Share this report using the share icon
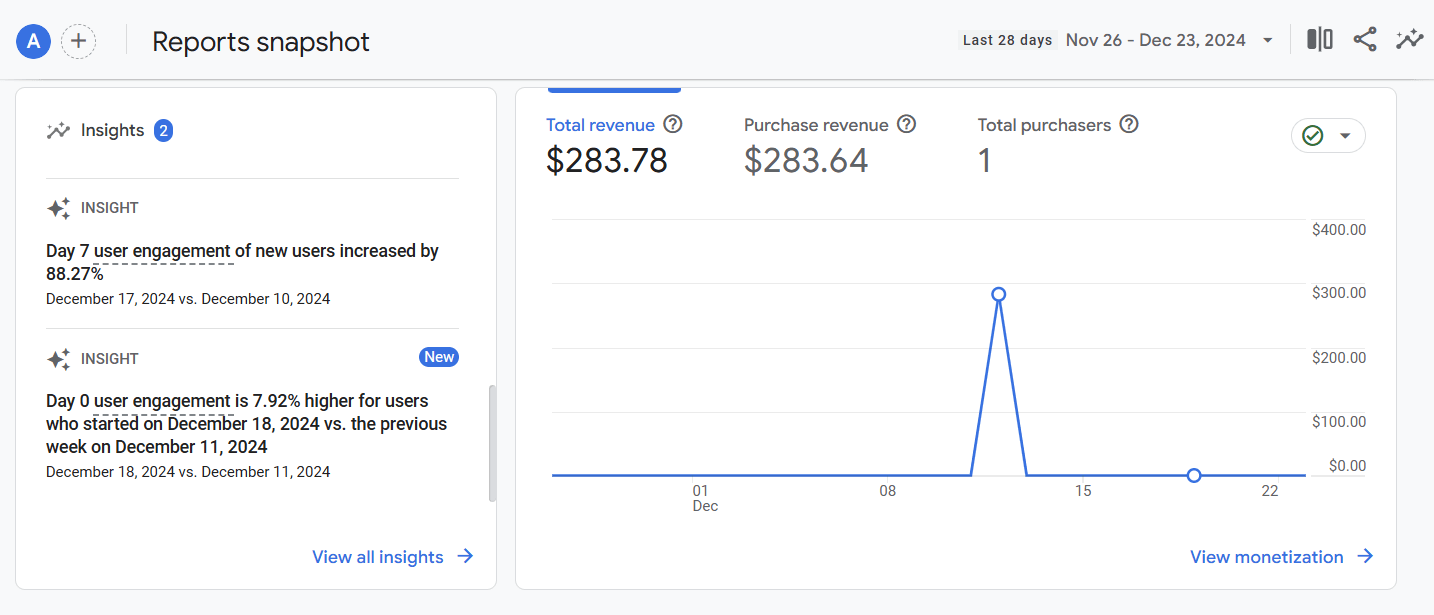This screenshot has width=1434, height=615. (1365, 40)
